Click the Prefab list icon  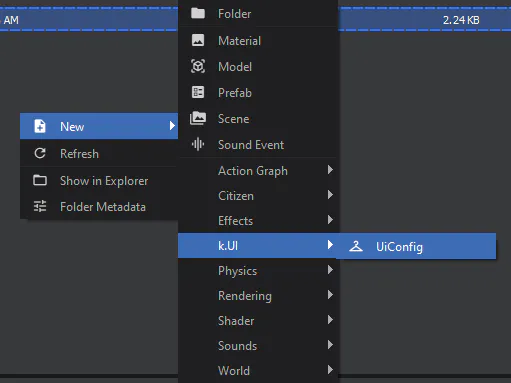pos(198,92)
